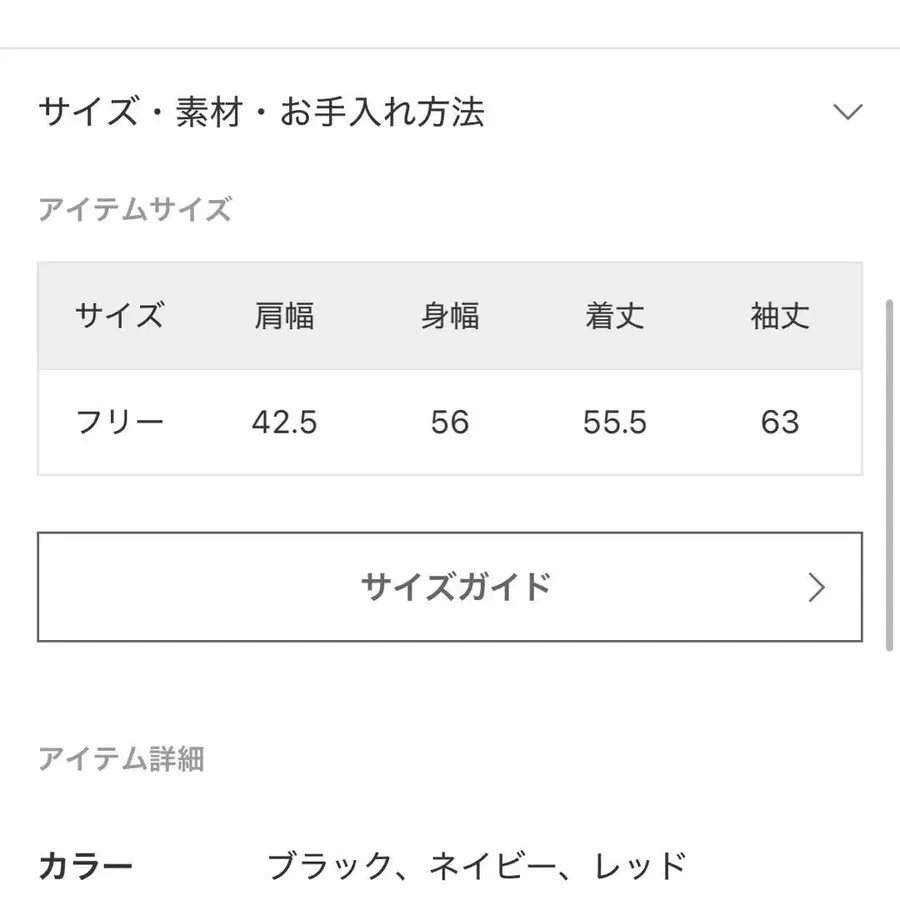The width and height of the screenshot is (900, 900).
Task: Click the vertical scrollbar on the right
Action: tap(890, 470)
